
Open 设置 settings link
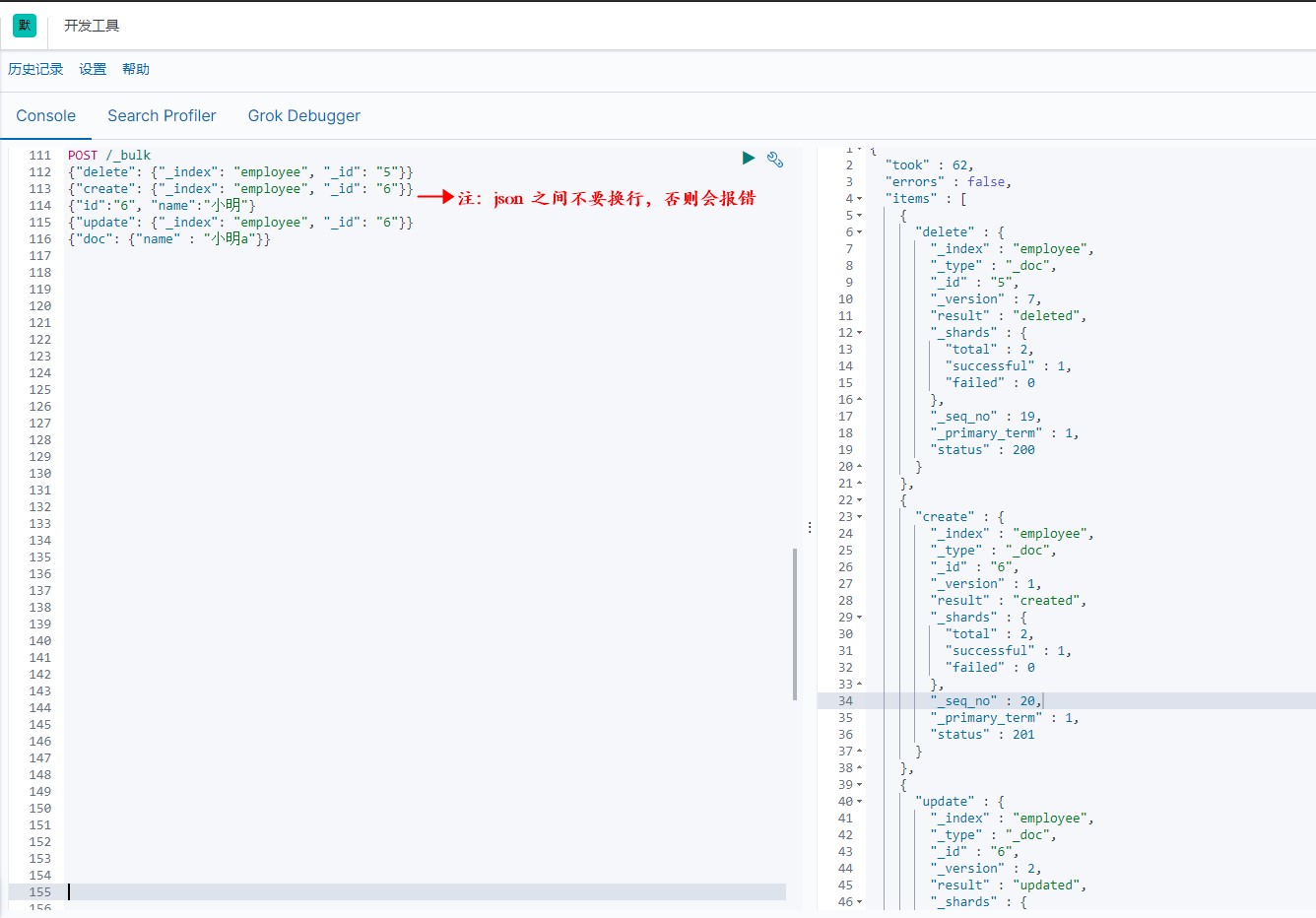tap(93, 69)
